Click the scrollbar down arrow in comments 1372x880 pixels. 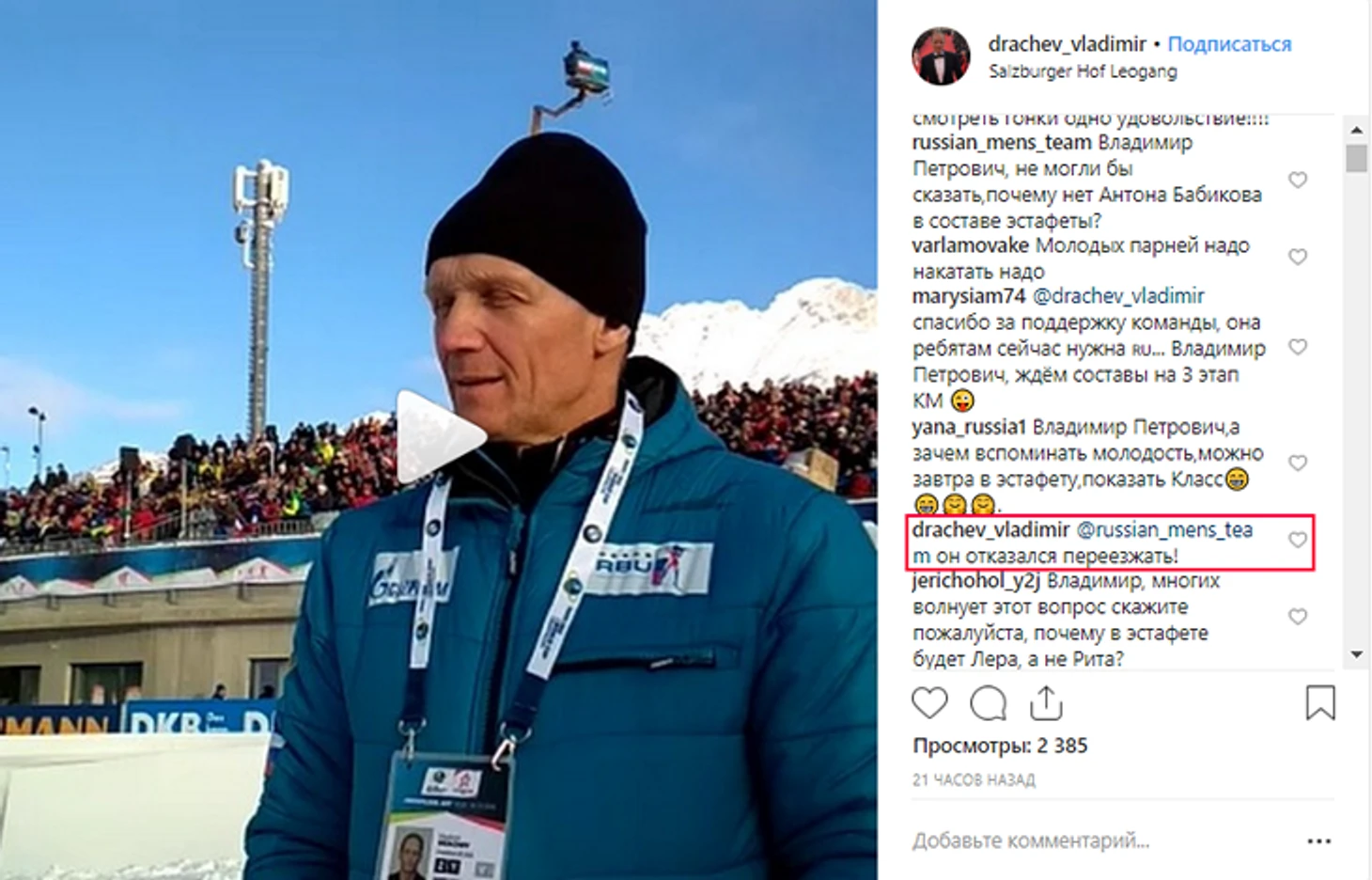click(1356, 654)
